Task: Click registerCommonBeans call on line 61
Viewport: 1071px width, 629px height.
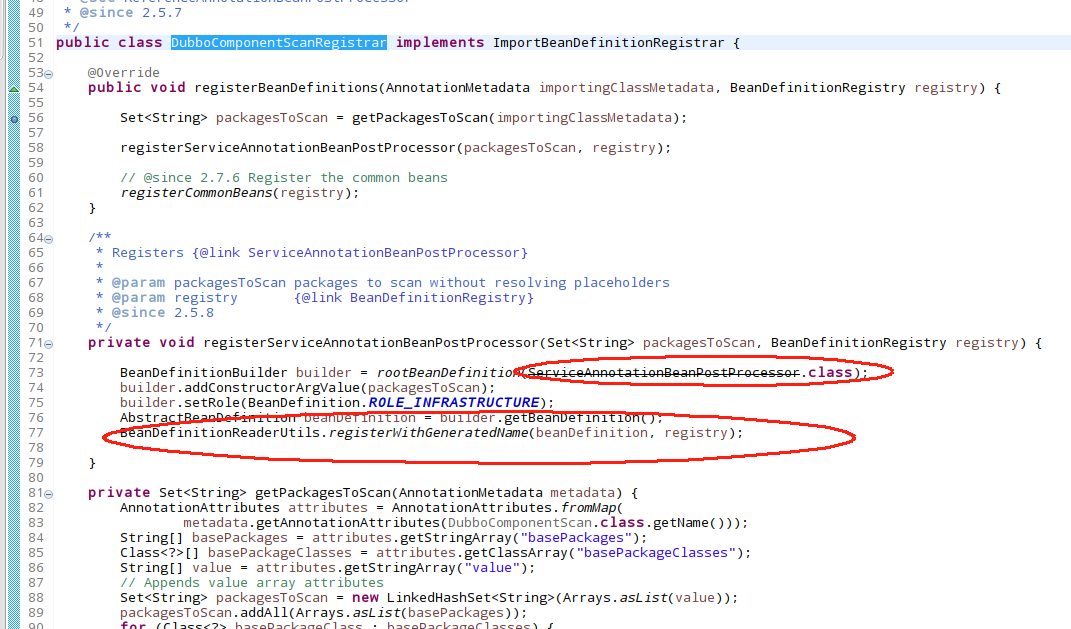Action: [197, 193]
